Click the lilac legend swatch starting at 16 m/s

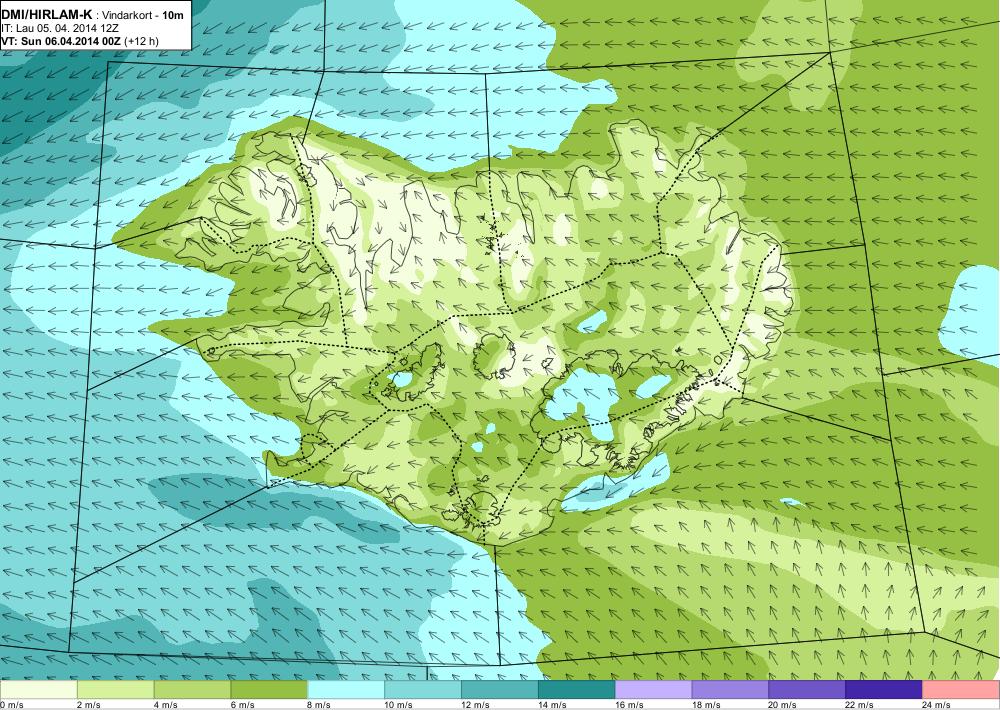654,690
